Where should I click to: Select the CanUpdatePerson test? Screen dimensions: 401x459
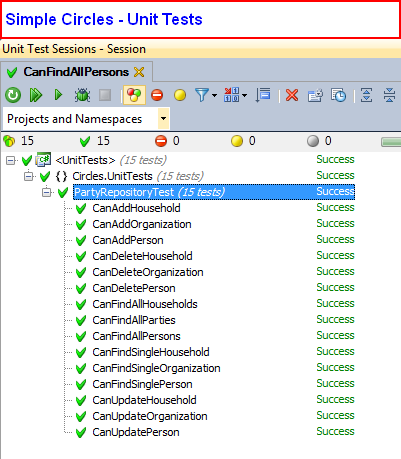click(136, 432)
